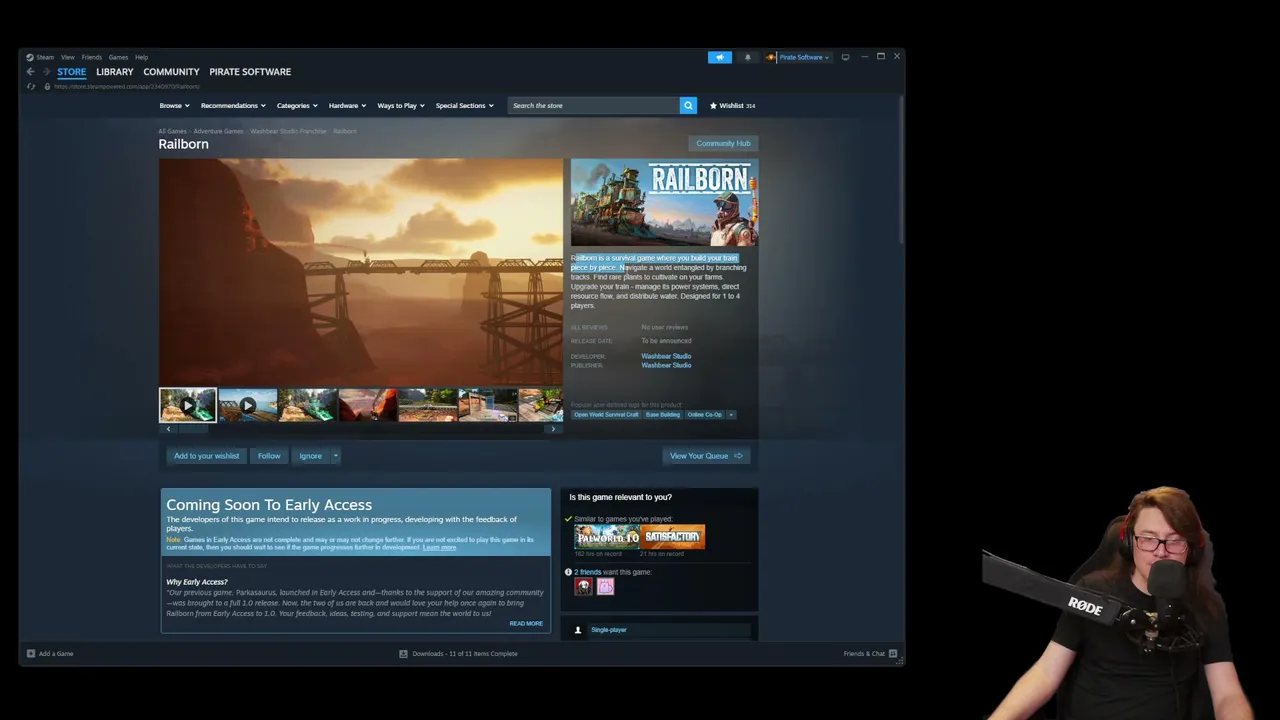
Task: Reload the store page
Action: [31, 86]
